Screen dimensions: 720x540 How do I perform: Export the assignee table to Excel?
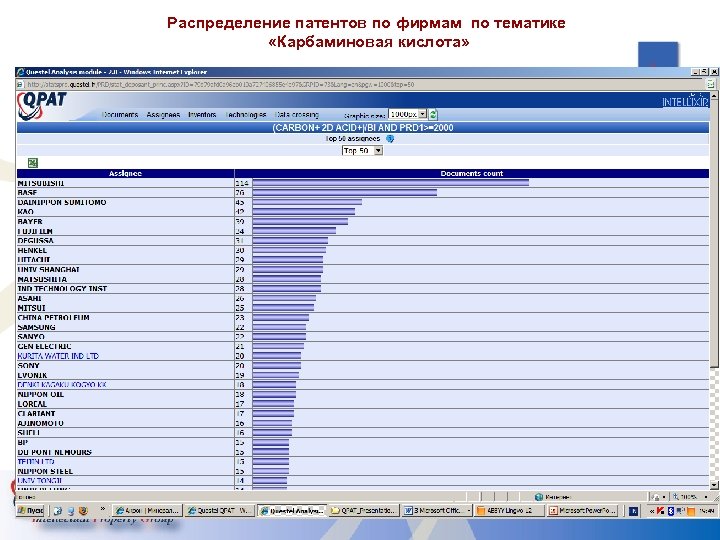point(33,163)
